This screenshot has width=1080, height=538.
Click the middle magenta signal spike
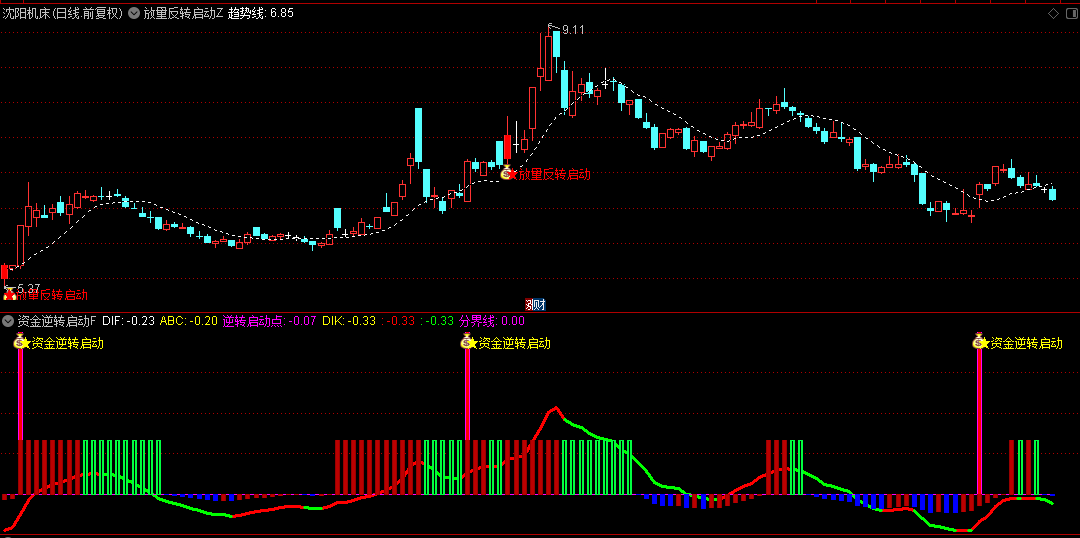tap(467, 394)
